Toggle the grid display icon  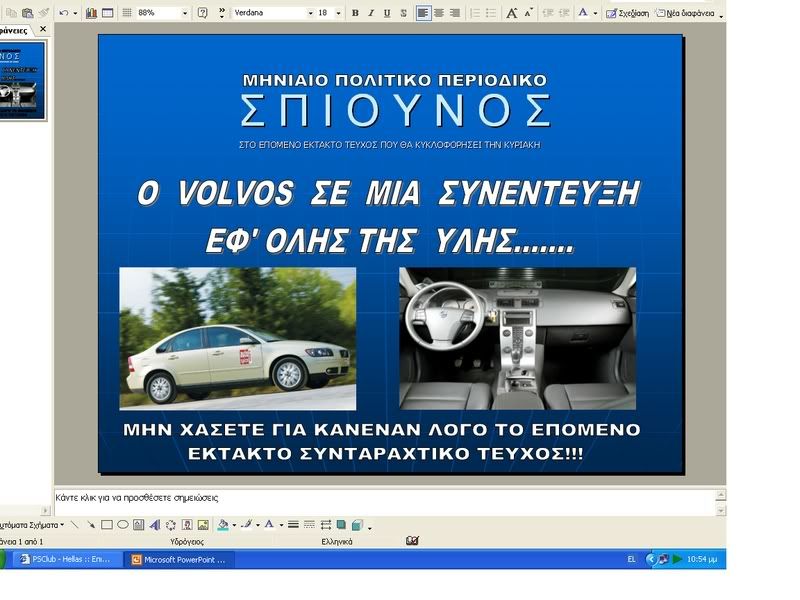point(127,13)
